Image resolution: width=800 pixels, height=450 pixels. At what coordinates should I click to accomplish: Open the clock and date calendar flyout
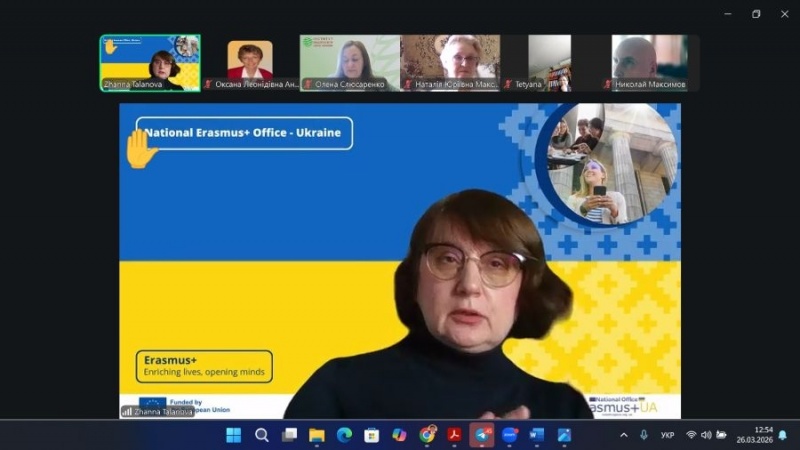(755, 435)
